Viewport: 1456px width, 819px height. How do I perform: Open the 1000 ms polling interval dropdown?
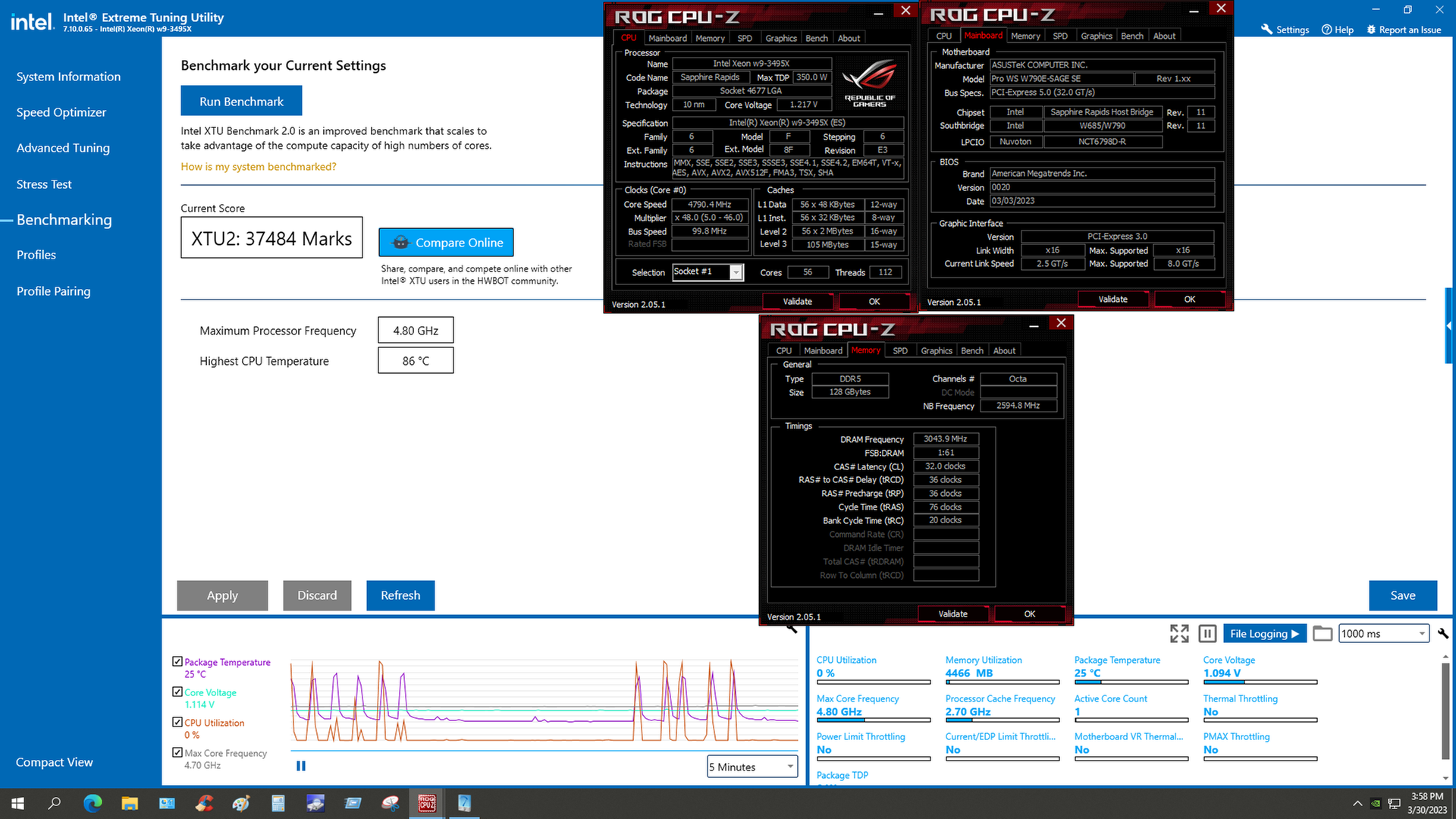(x=1384, y=633)
